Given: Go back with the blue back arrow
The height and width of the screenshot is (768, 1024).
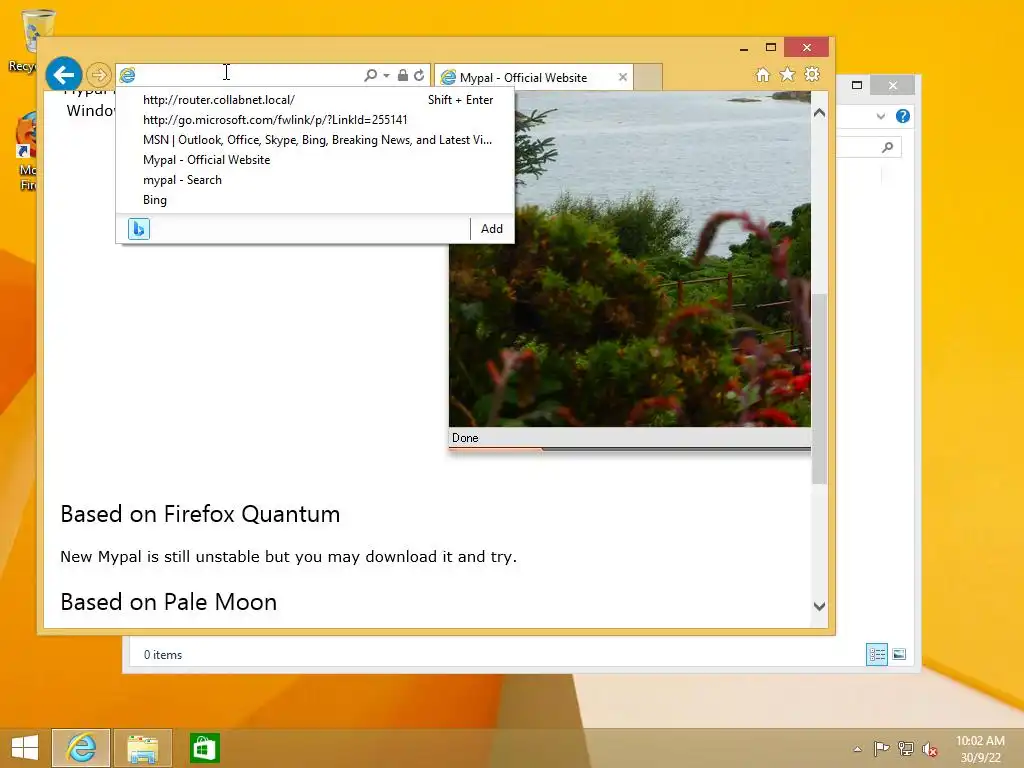Looking at the screenshot, I should tap(63, 75).
